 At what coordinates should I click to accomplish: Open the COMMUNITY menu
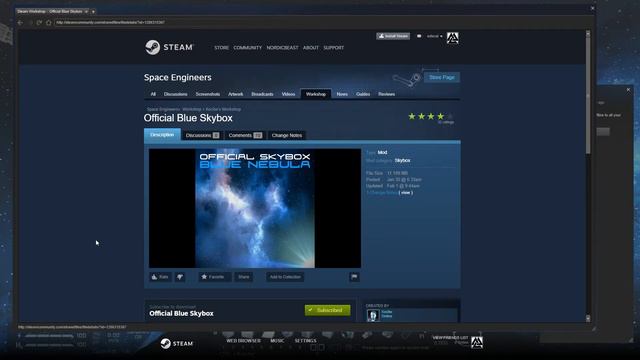pos(248,48)
